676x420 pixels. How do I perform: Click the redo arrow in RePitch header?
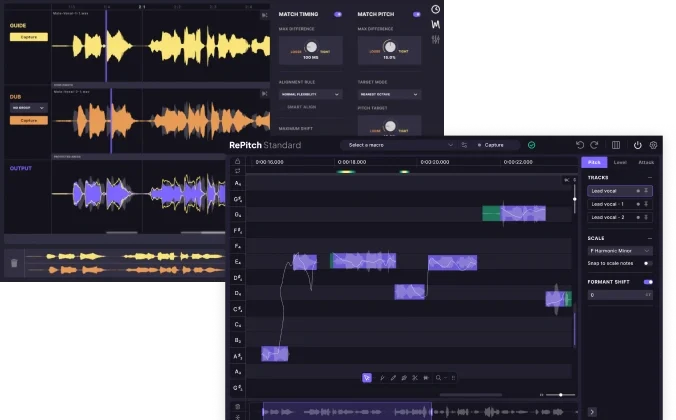(x=595, y=145)
